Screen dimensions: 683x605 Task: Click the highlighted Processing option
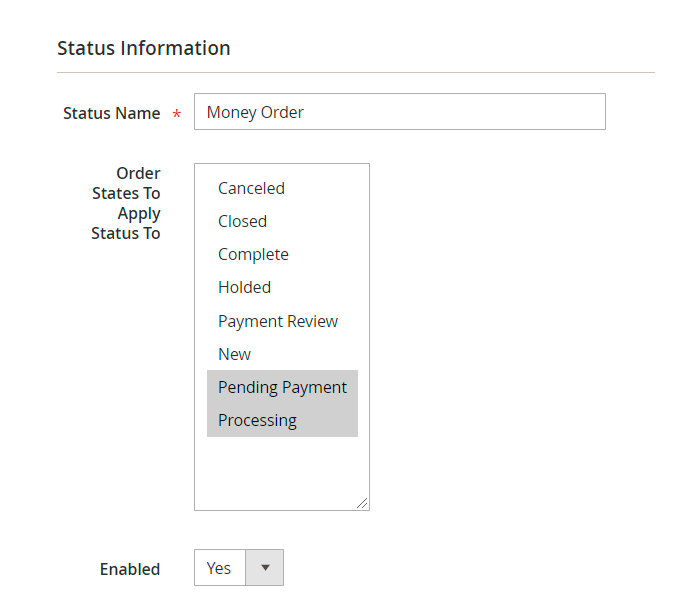pyautogui.click(x=257, y=420)
